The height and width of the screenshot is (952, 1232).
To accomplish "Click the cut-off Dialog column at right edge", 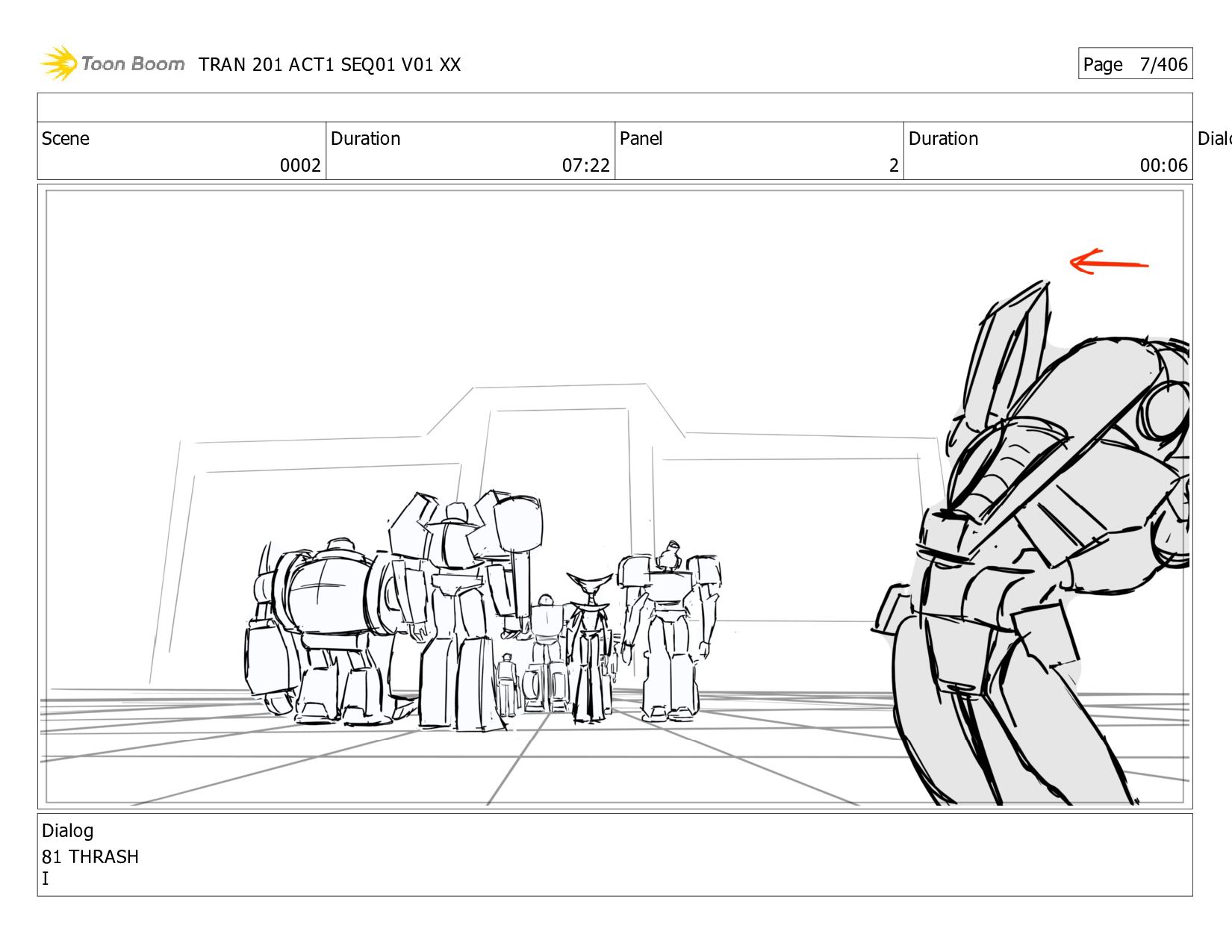I will click(1213, 139).
